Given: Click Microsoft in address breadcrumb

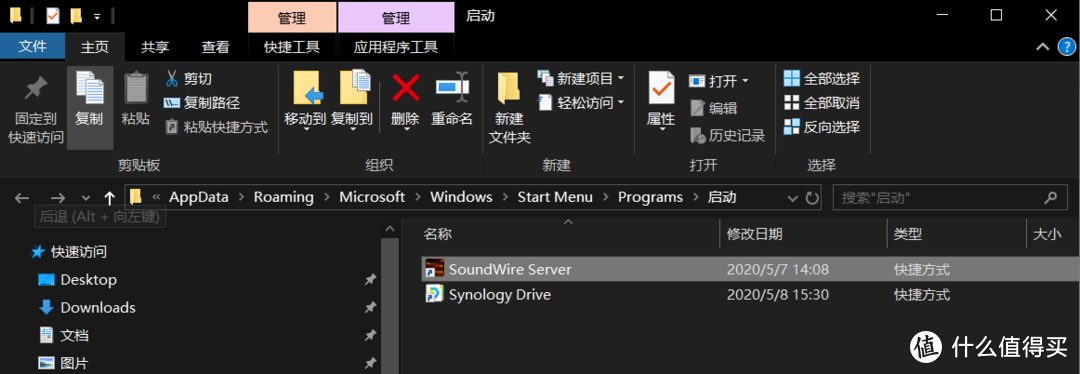Looking at the screenshot, I should tap(372, 198).
